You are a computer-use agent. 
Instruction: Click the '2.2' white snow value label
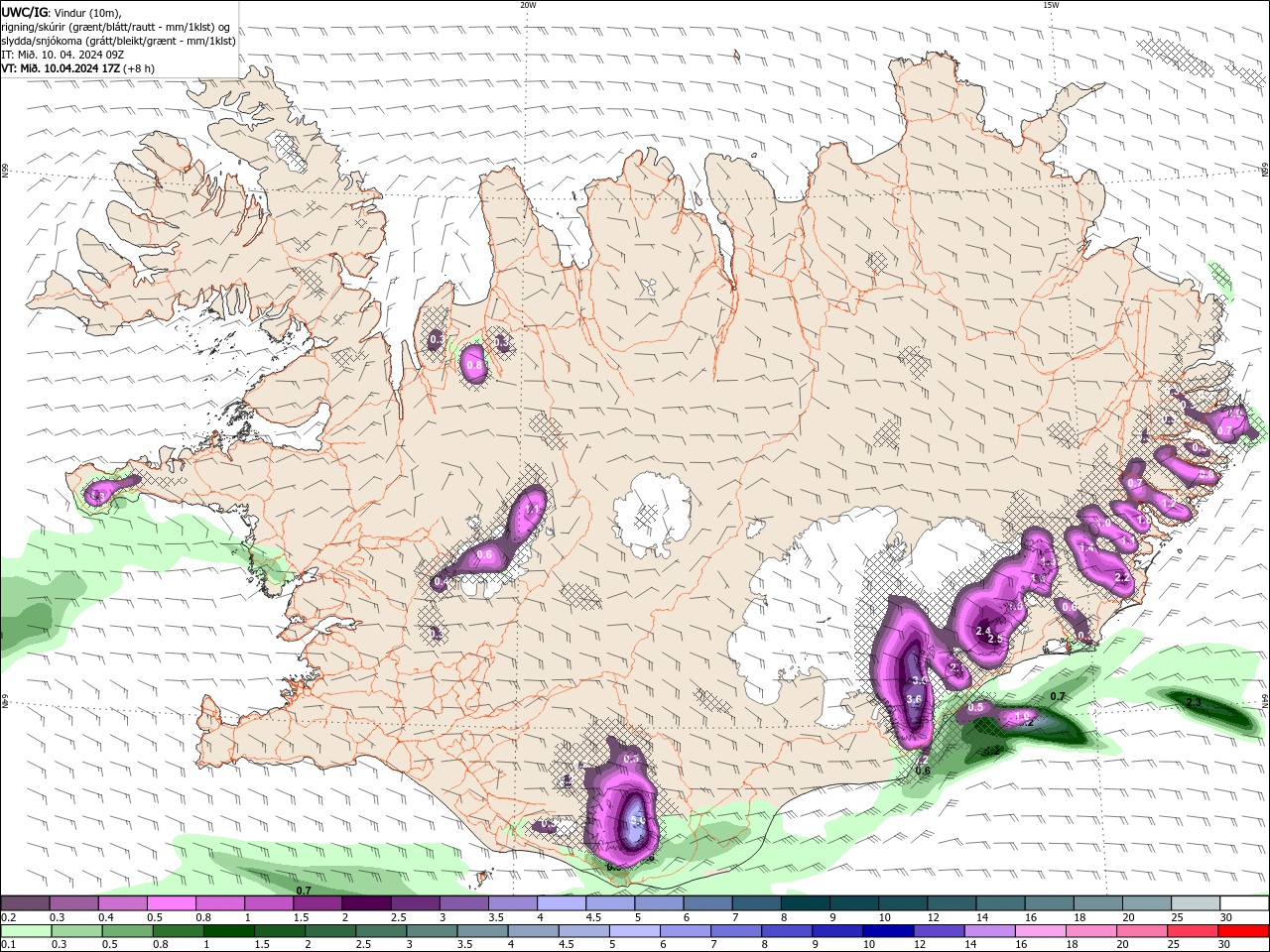pyautogui.click(x=1122, y=577)
